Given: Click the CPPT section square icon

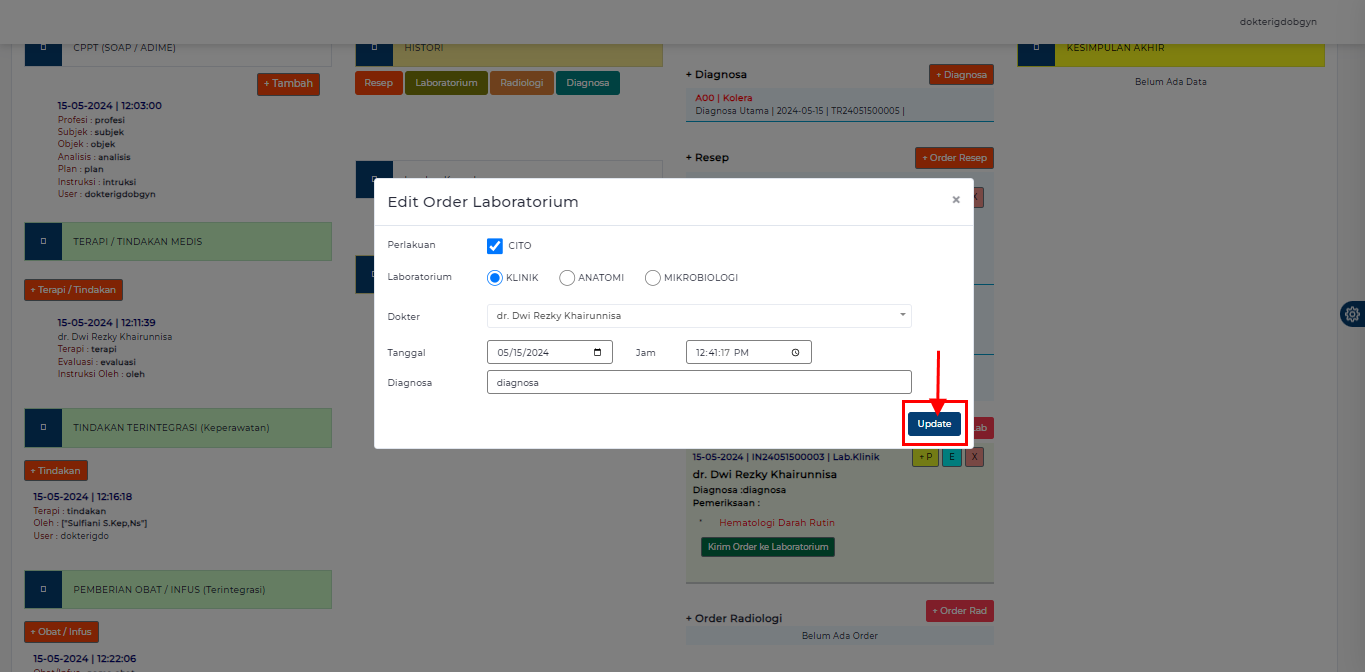Looking at the screenshot, I should click(43, 48).
